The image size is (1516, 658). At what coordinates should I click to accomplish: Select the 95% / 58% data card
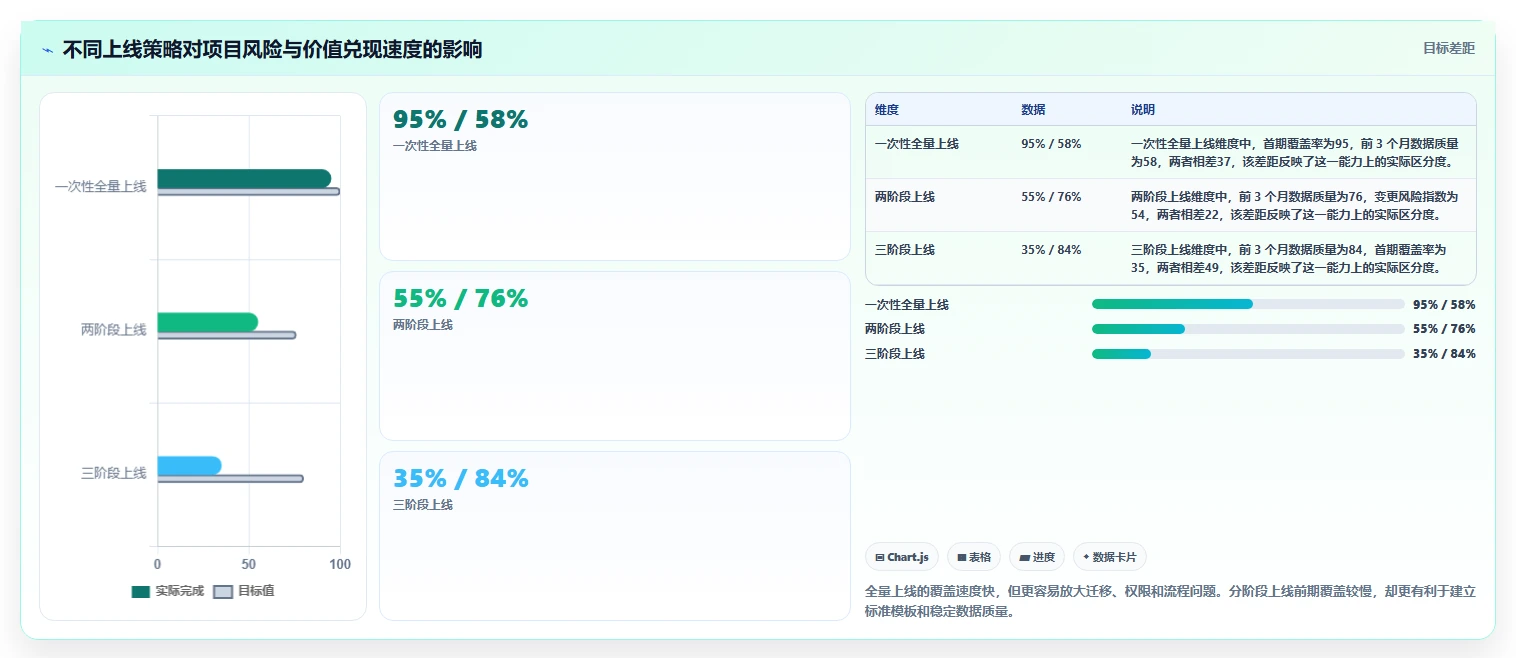pyautogui.click(x=615, y=176)
